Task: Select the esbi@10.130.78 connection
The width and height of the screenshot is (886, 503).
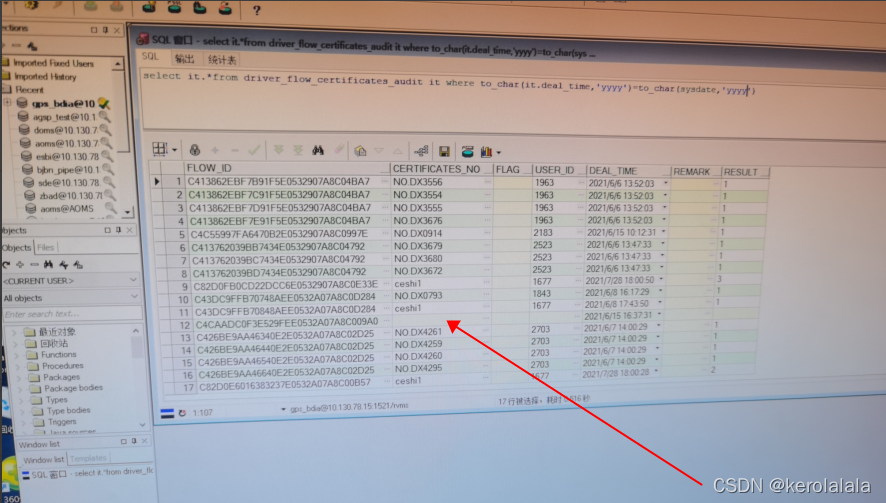Action: (x=67, y=157)
